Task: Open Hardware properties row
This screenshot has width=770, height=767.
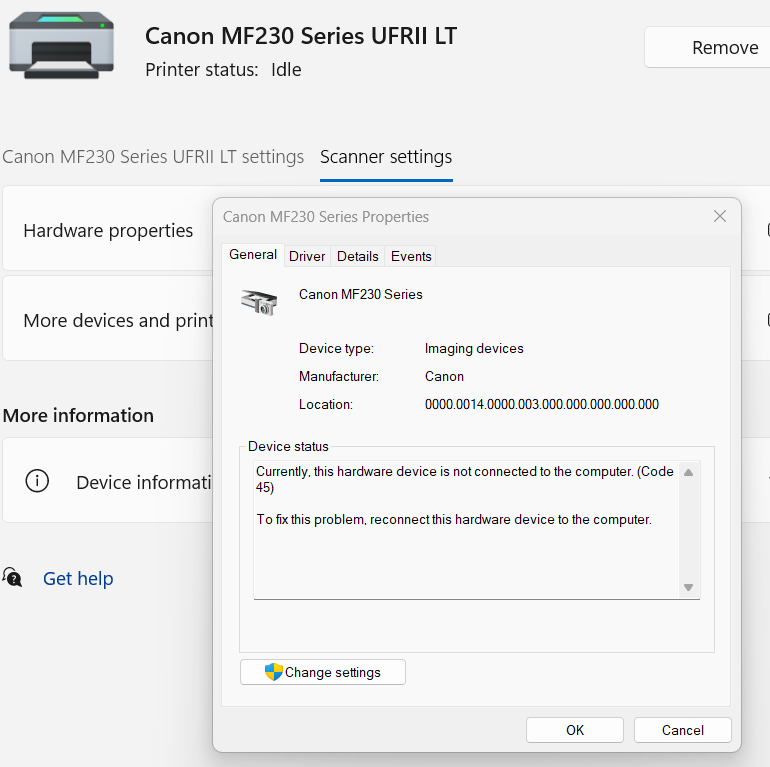Action: point(108,230)
